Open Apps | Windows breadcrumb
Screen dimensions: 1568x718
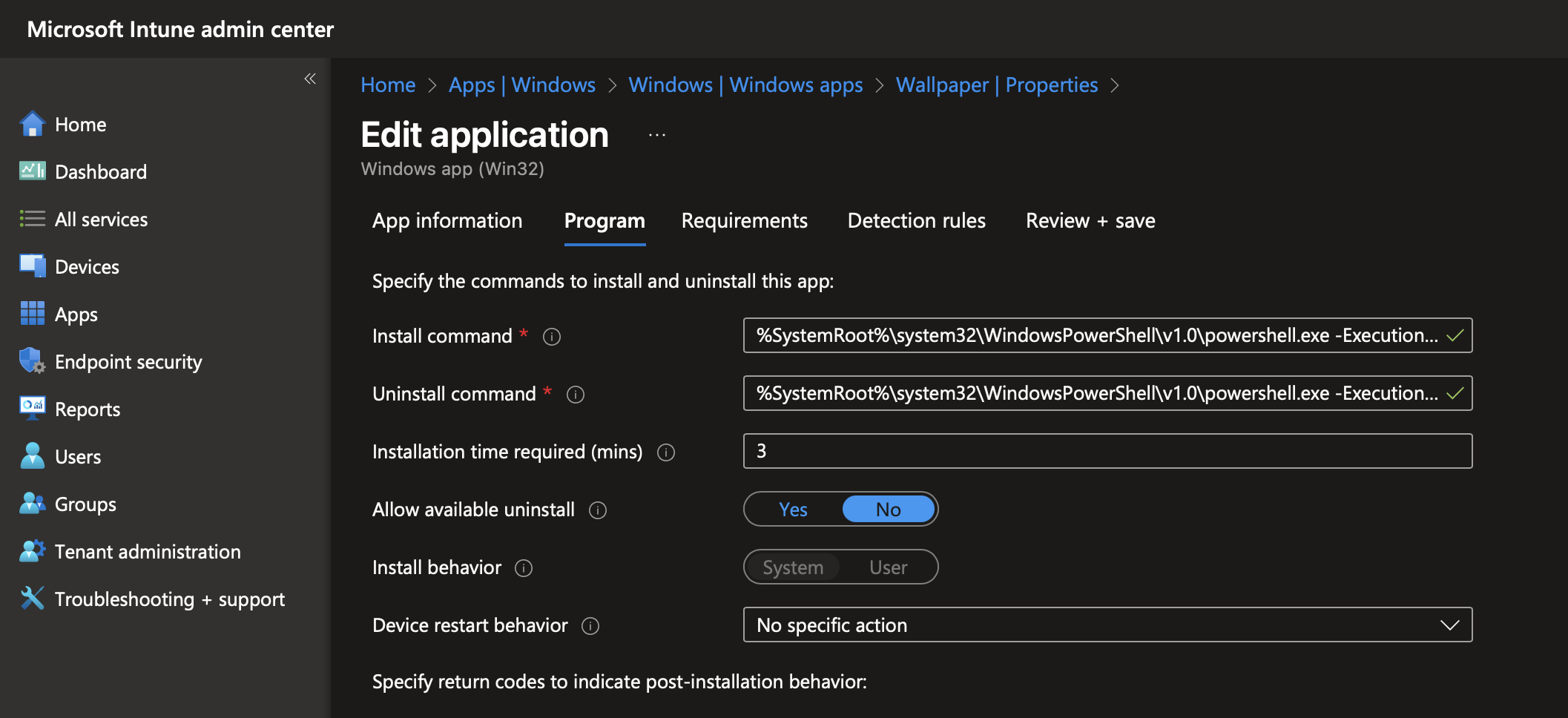point(522,85)
